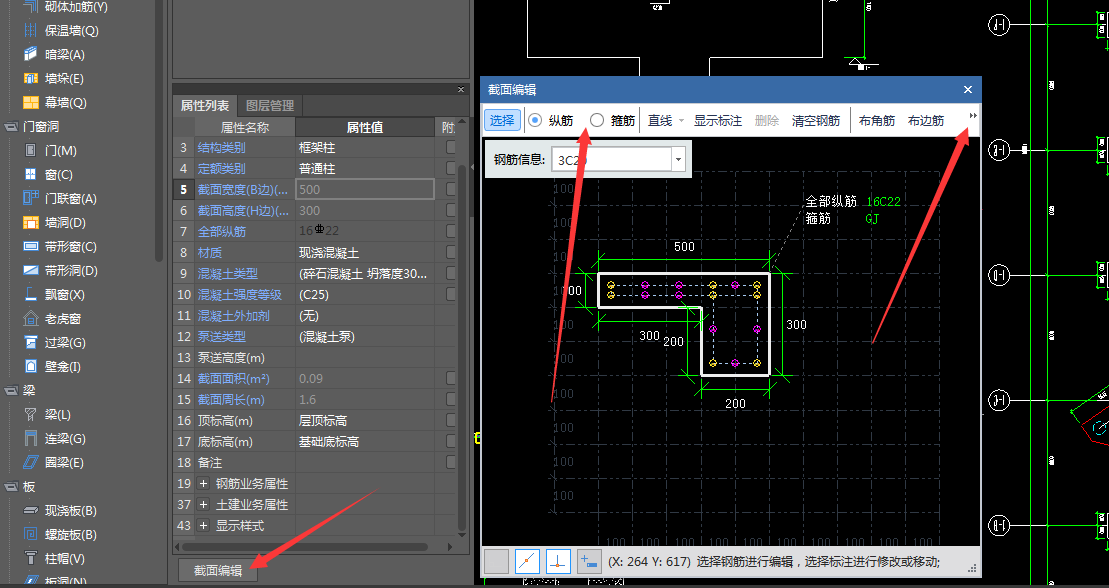
Task: Click the horizontal scrollbar of property list
Action: [304, 547]
